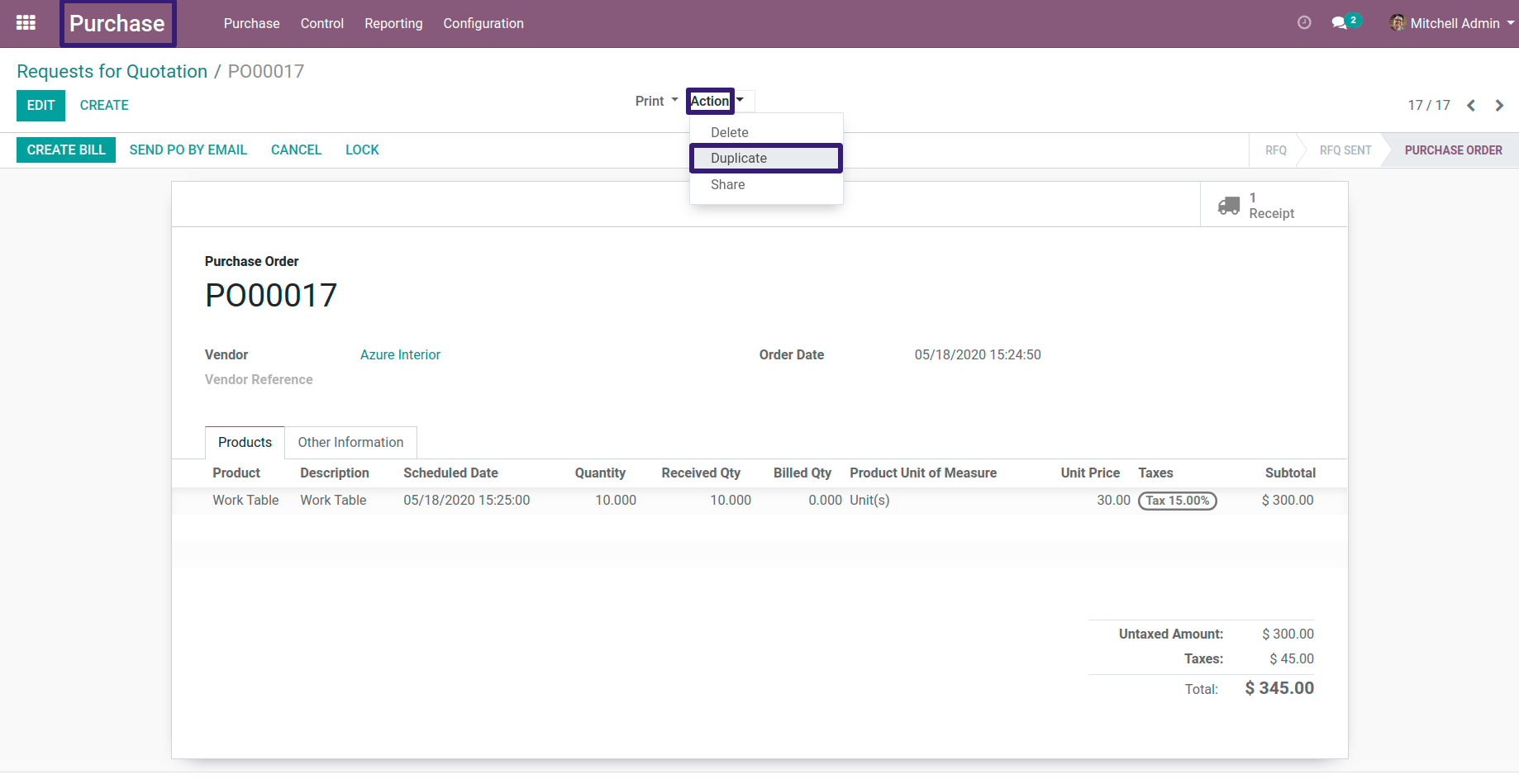Click Quantity column header
The width and height of the screenshot is (1519, 784).
coord(600,473)
